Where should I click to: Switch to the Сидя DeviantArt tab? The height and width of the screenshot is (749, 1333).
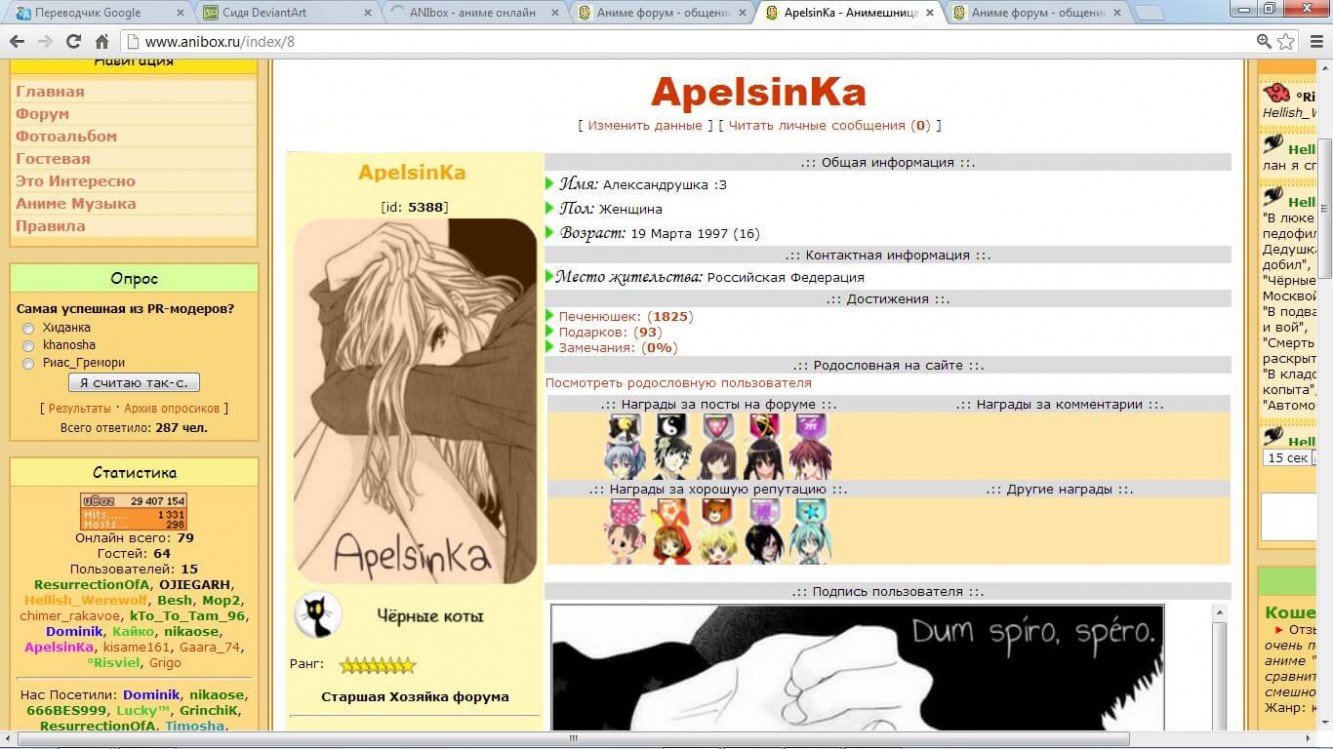283,13
